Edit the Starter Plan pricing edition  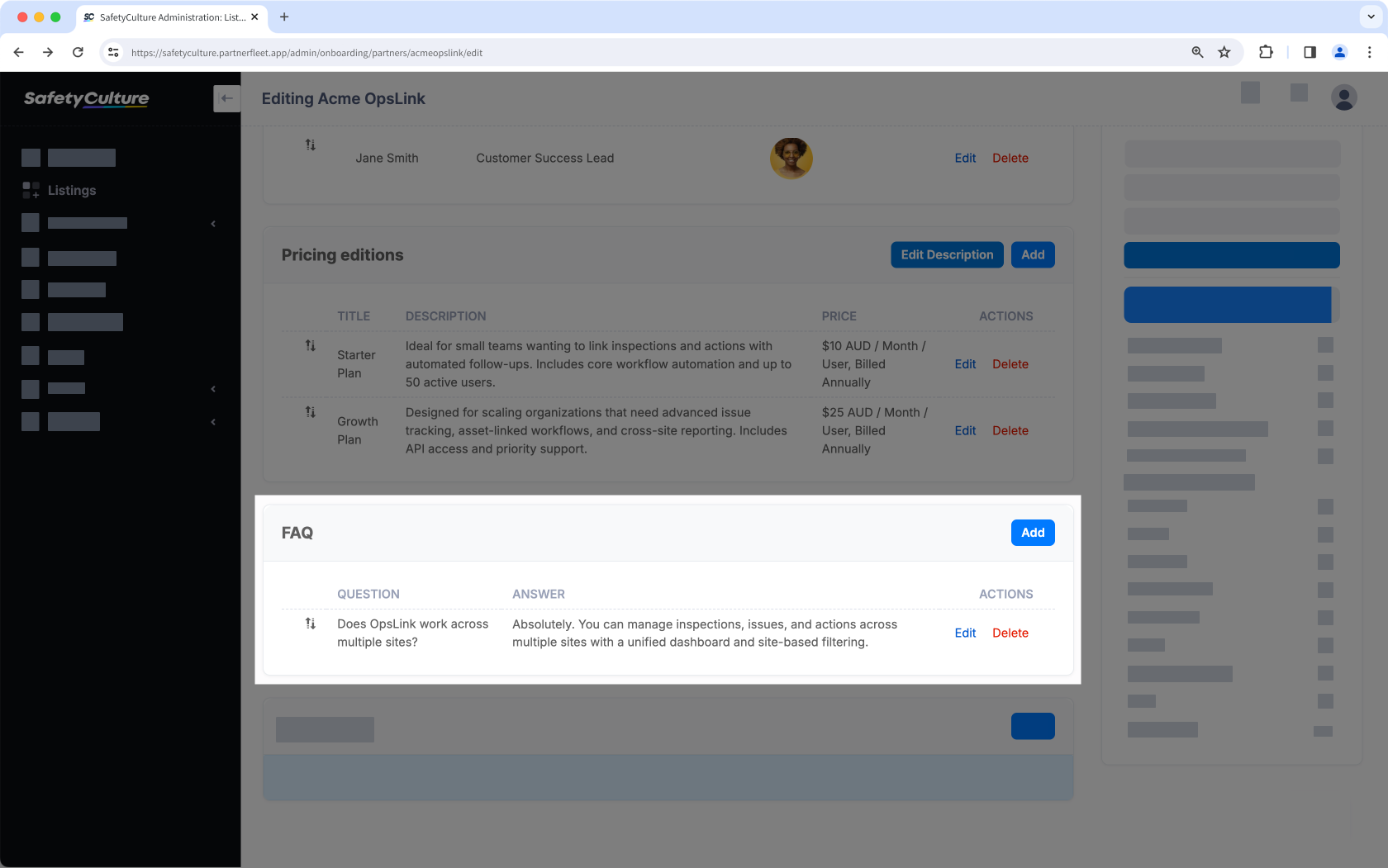(965, 364)
